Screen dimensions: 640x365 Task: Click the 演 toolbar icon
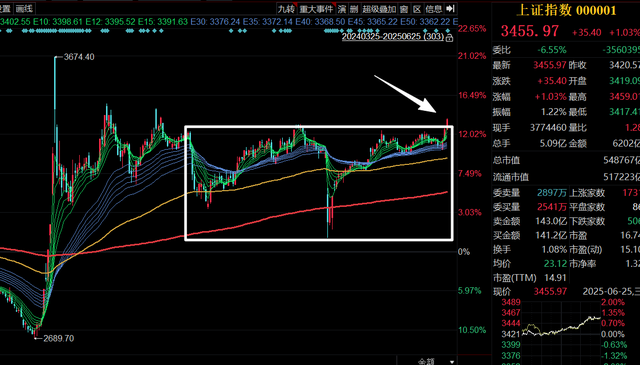pos(342,9)
